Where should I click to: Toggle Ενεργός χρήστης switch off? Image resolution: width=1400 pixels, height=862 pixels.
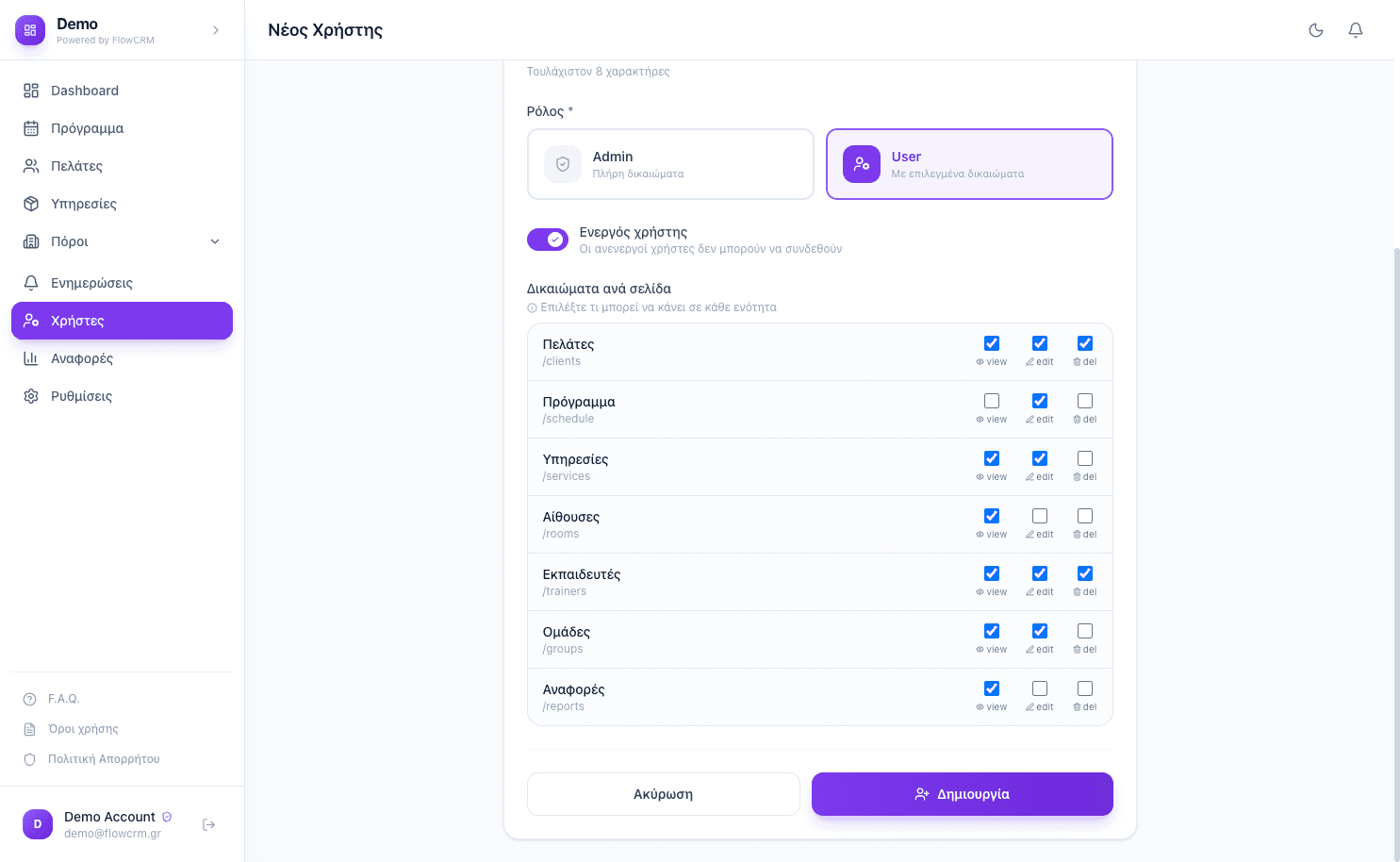[x=548, y=240]
